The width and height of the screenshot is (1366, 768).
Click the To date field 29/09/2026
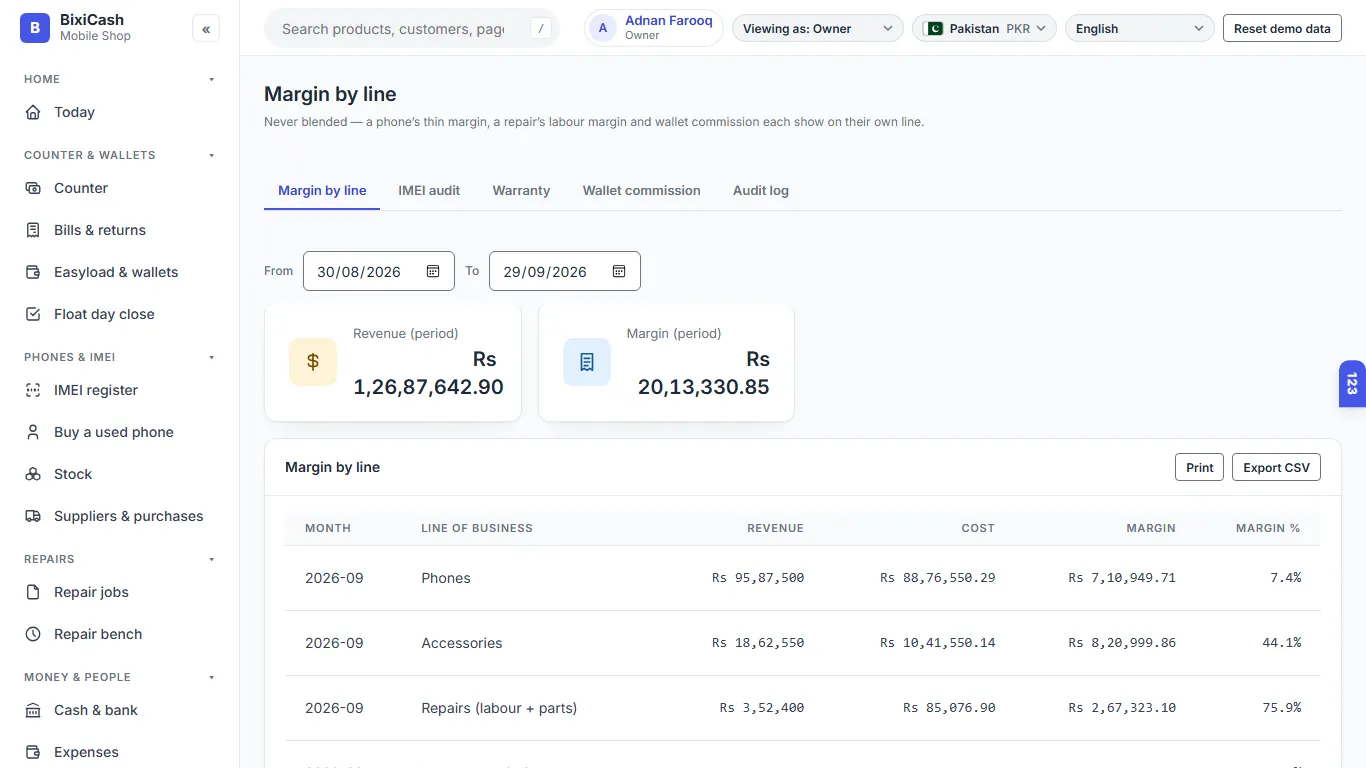[x=565, y=271]
